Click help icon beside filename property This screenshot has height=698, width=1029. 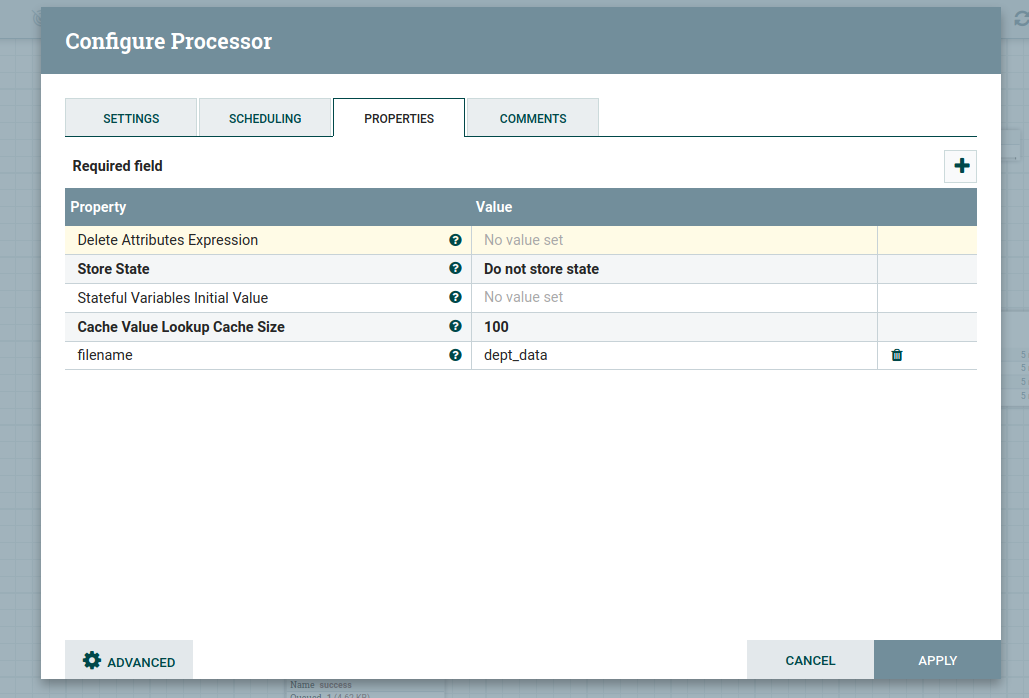click(456, 355)
